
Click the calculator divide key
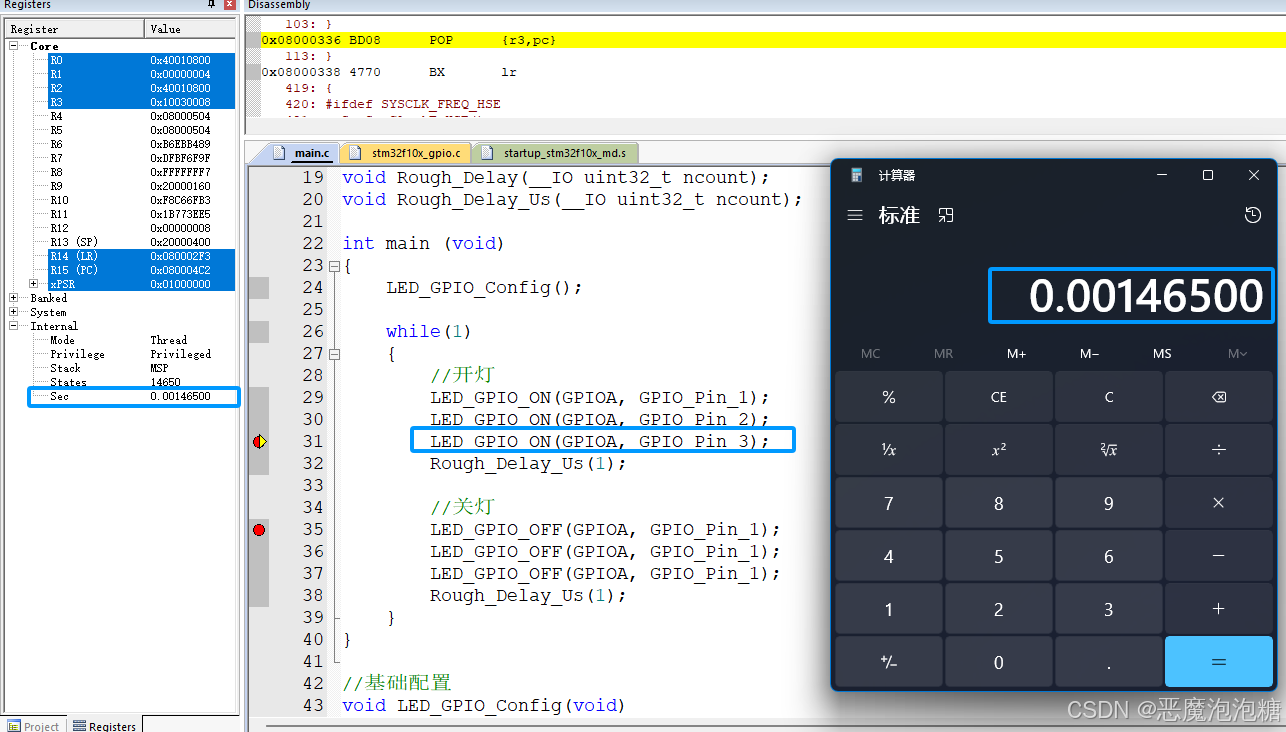[x=1218, y=450]
